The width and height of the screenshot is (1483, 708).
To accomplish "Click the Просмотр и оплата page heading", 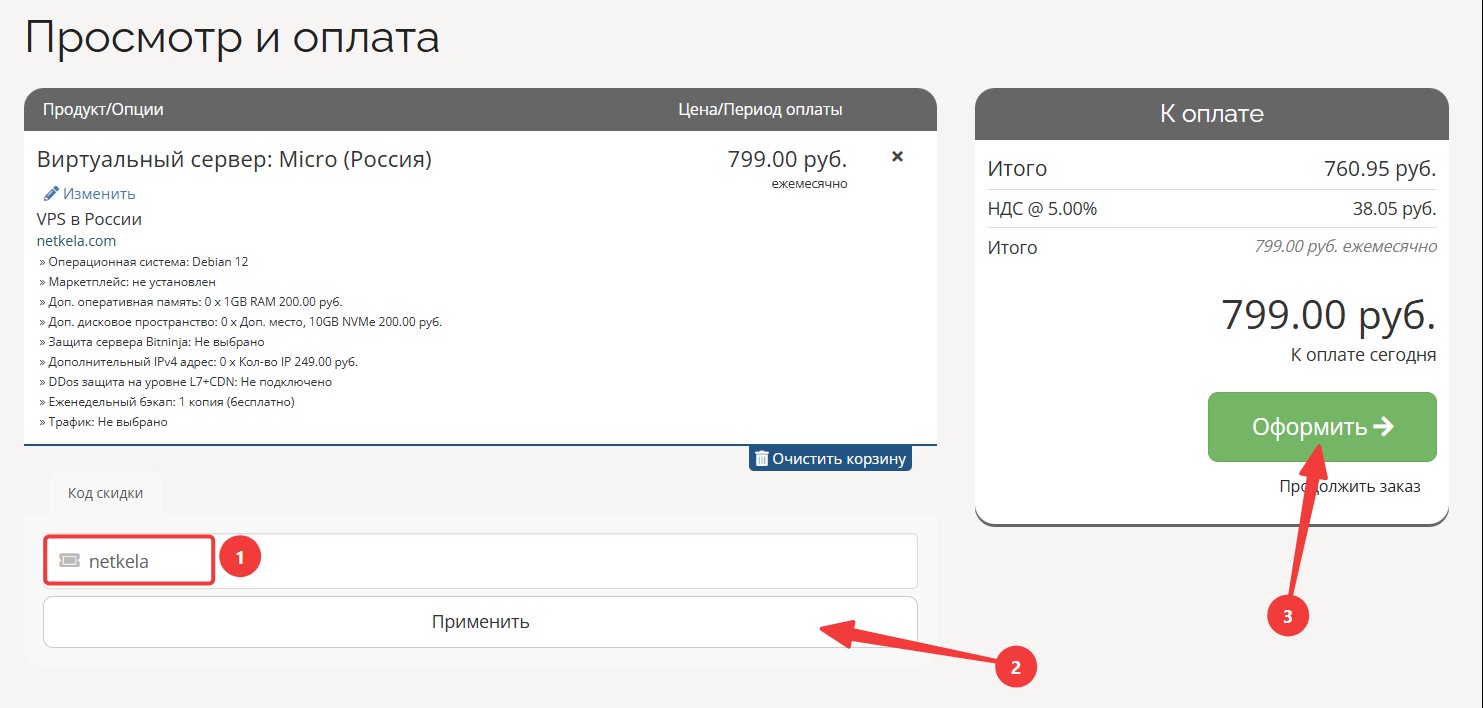I will (232, 38).
